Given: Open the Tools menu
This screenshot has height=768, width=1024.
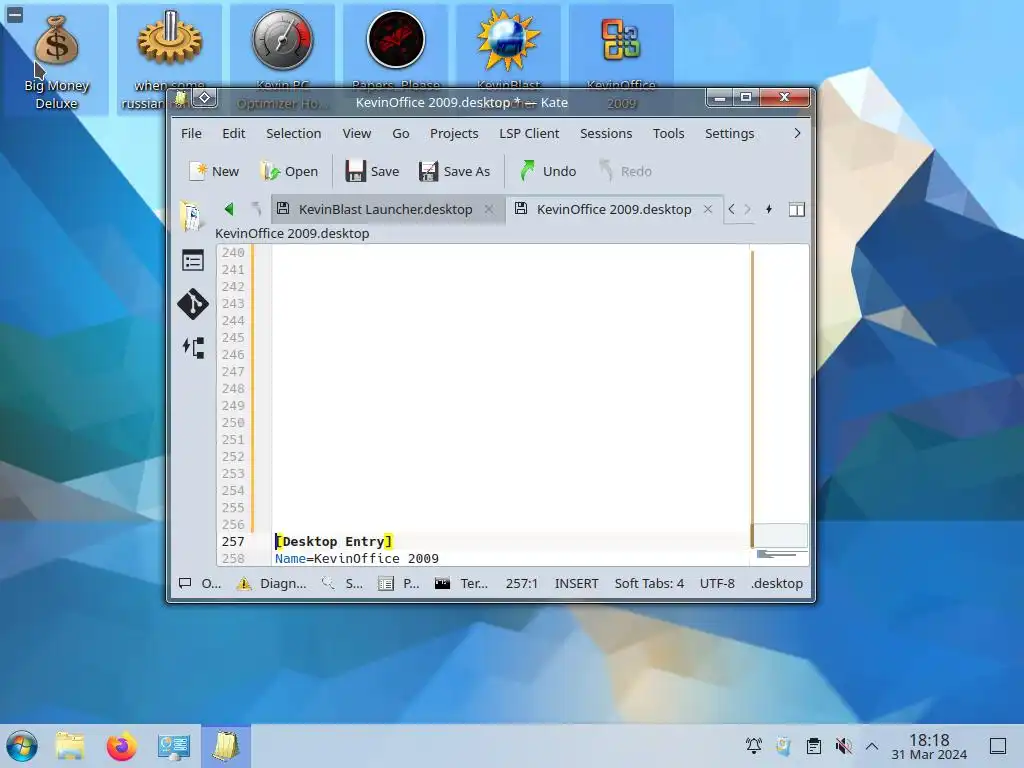Looking at the screenshot, I should pos(668,133).
